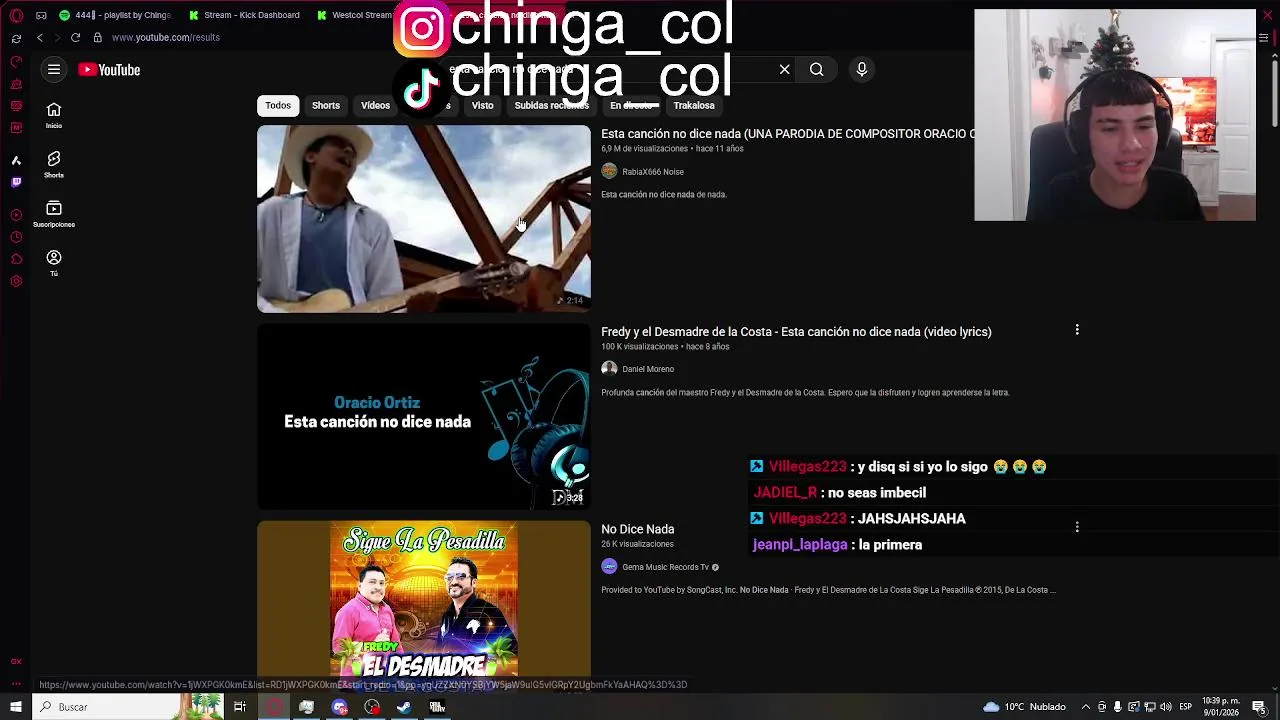Select the Subidas recientes filter chip
Viewport: 1280px width, 720px height.
click(x=552, y=105)
